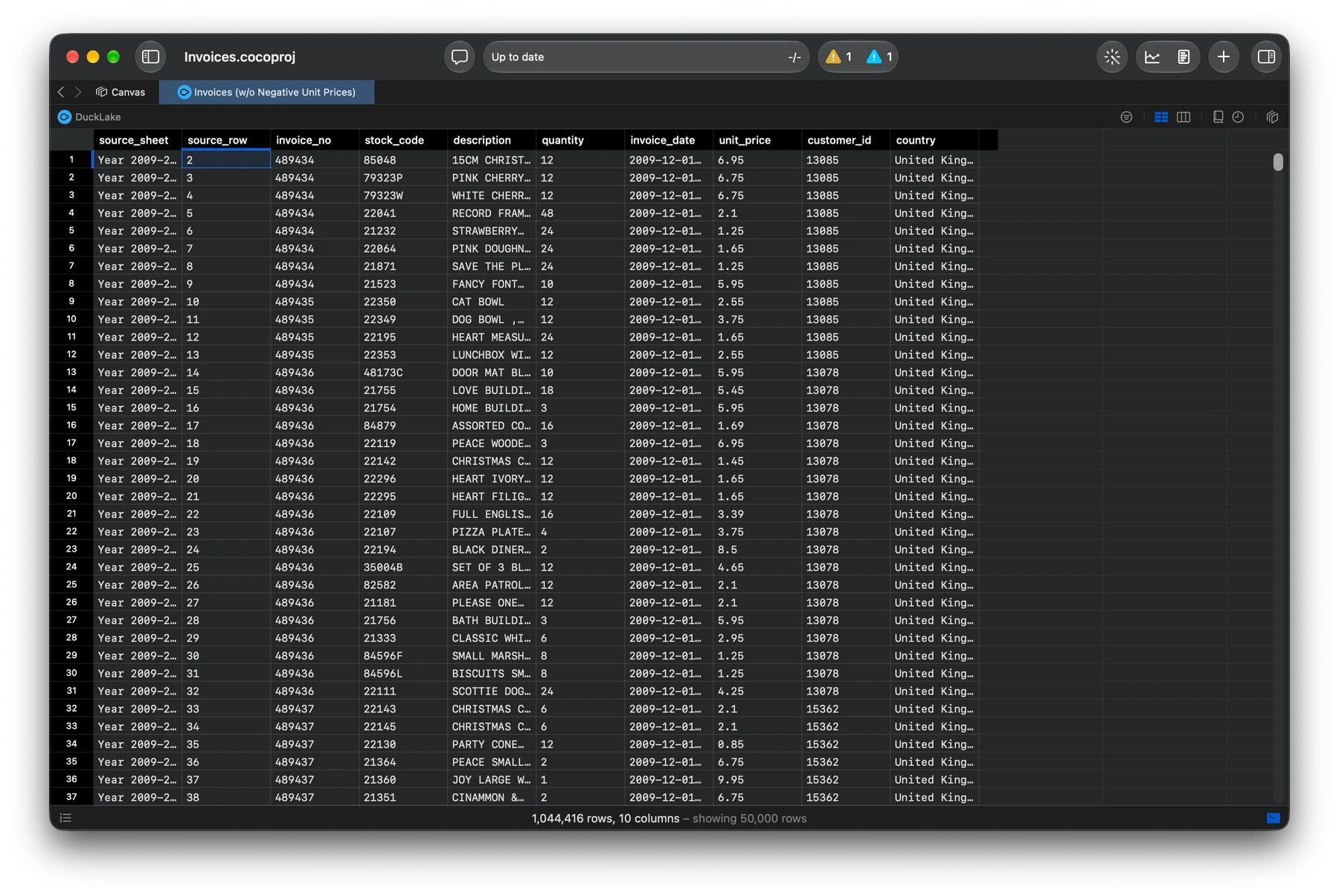Viewport: 1339px width, 896px height.
Task: Click the description column header
Action: click(x=492, y=140)
